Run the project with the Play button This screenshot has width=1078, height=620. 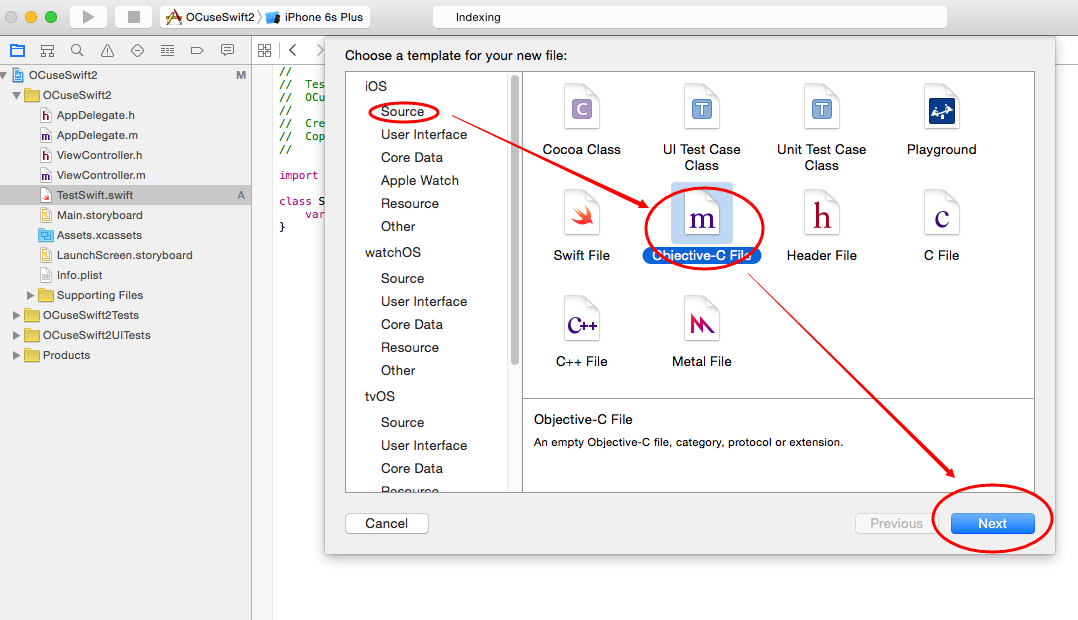tap(88, 17)
